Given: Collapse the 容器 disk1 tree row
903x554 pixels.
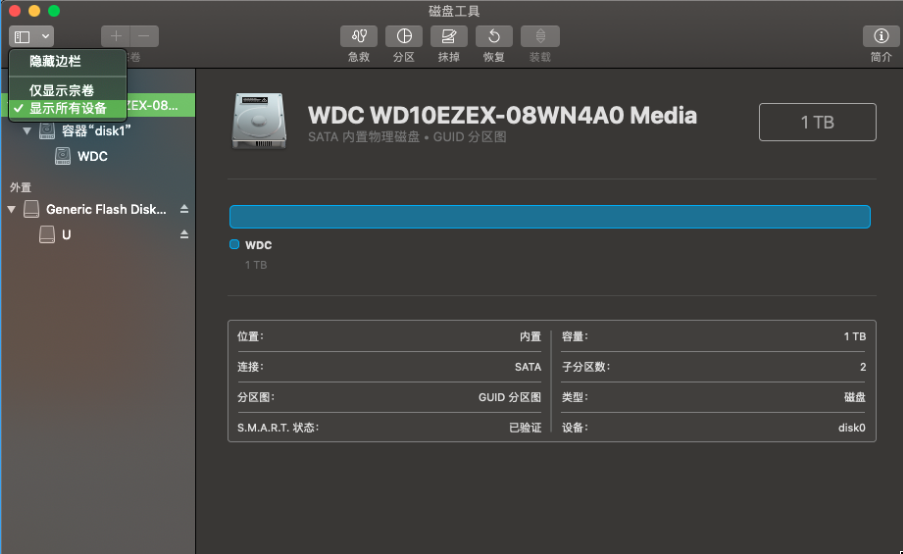Looking at the screenshot, I should (x=26, y=131).
